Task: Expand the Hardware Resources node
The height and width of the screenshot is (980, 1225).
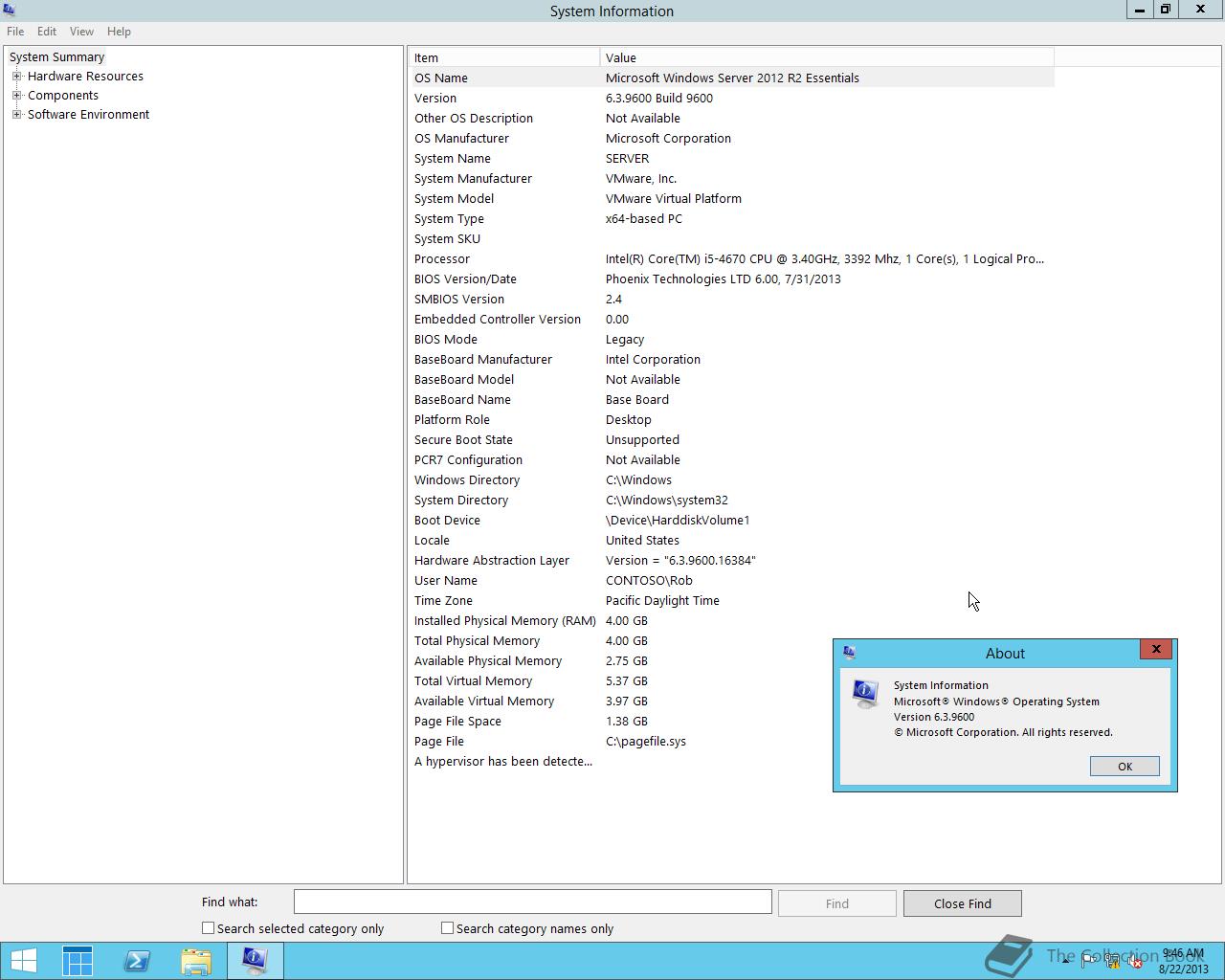Action: pyautogui.click(x=16, y=77)
